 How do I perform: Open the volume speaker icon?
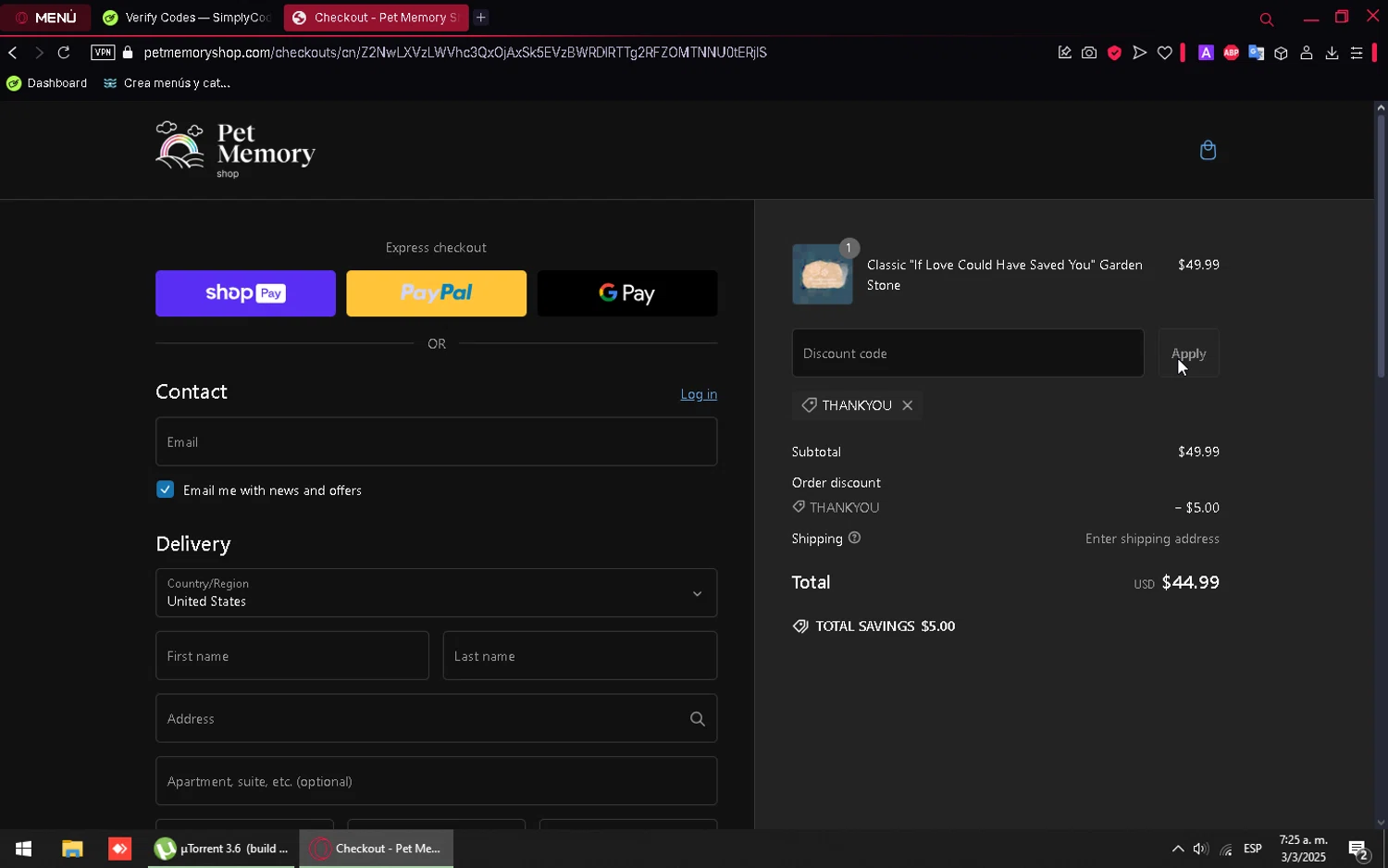click(x=1201, y=849)
